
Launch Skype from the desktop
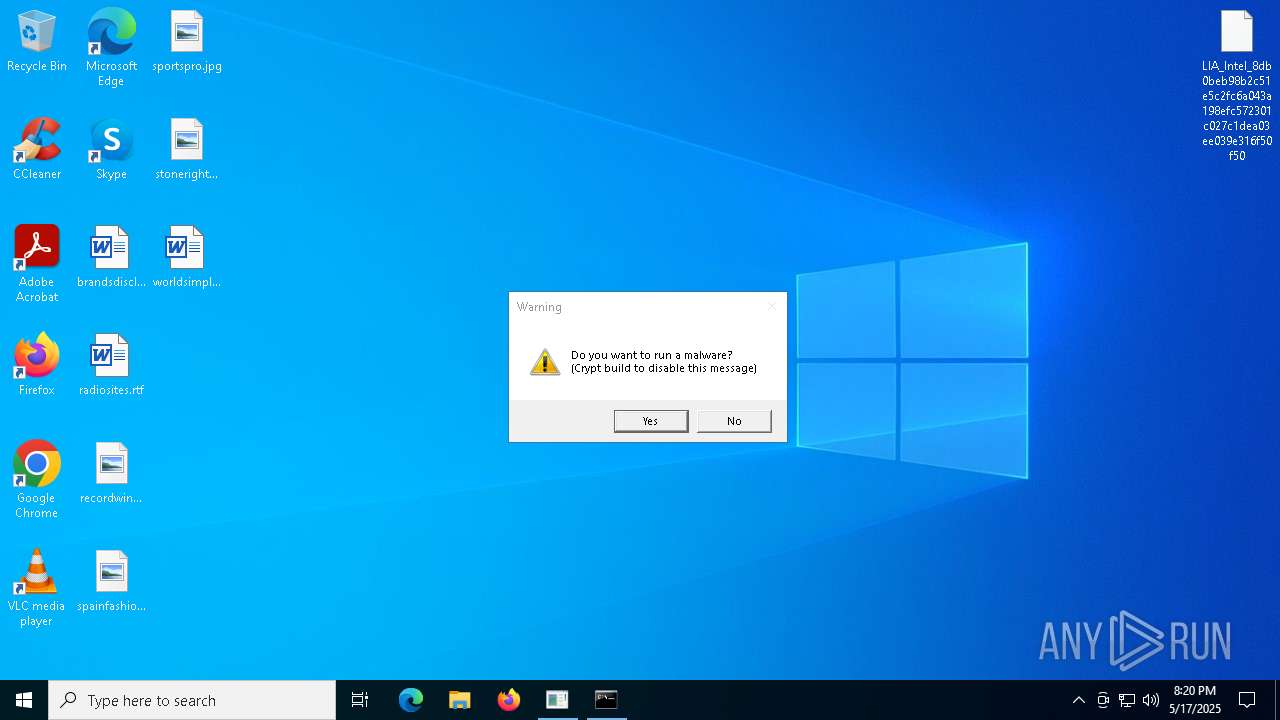(x=111, y=149)
